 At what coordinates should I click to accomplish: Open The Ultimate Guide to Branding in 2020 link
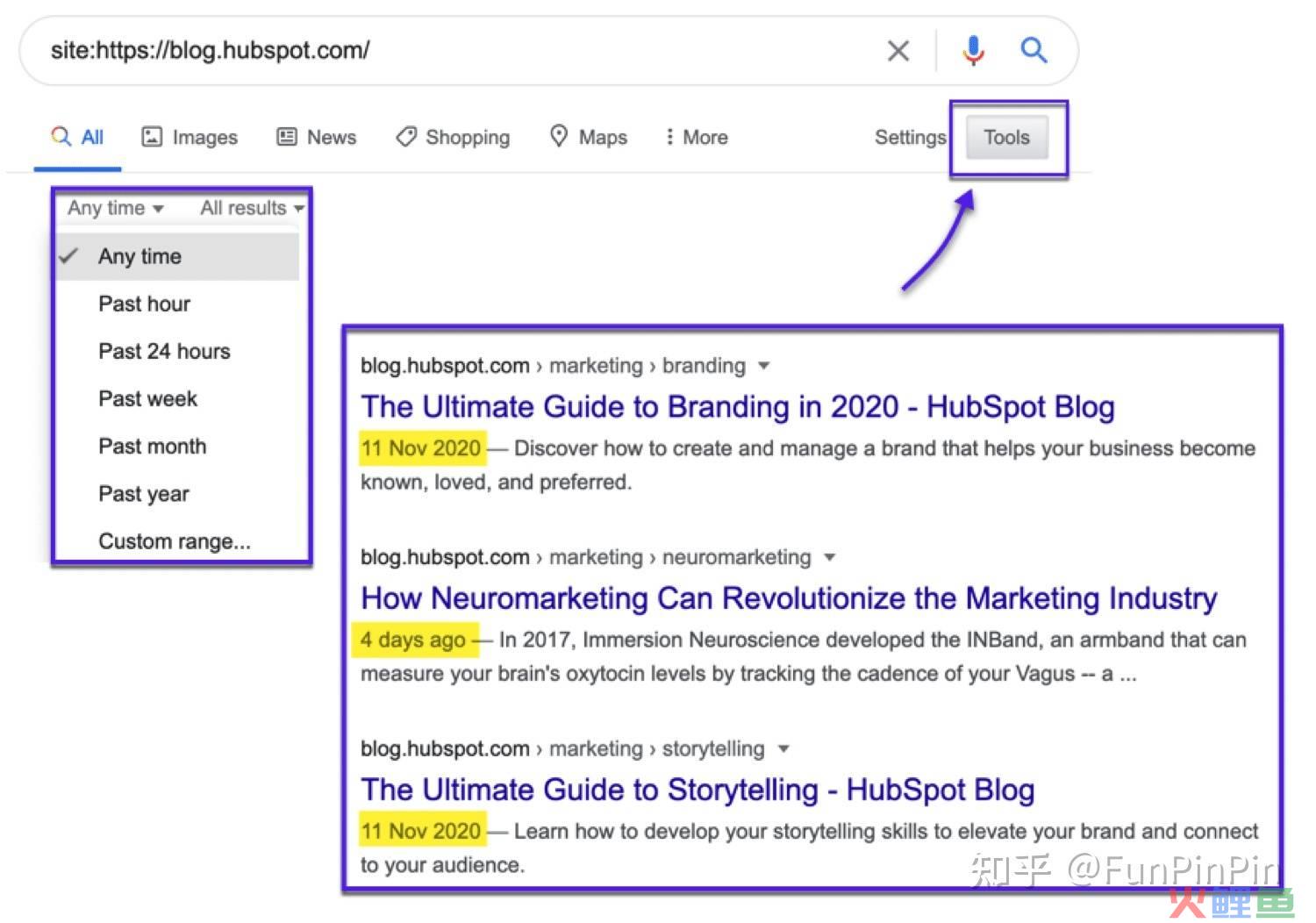[738, 407]
